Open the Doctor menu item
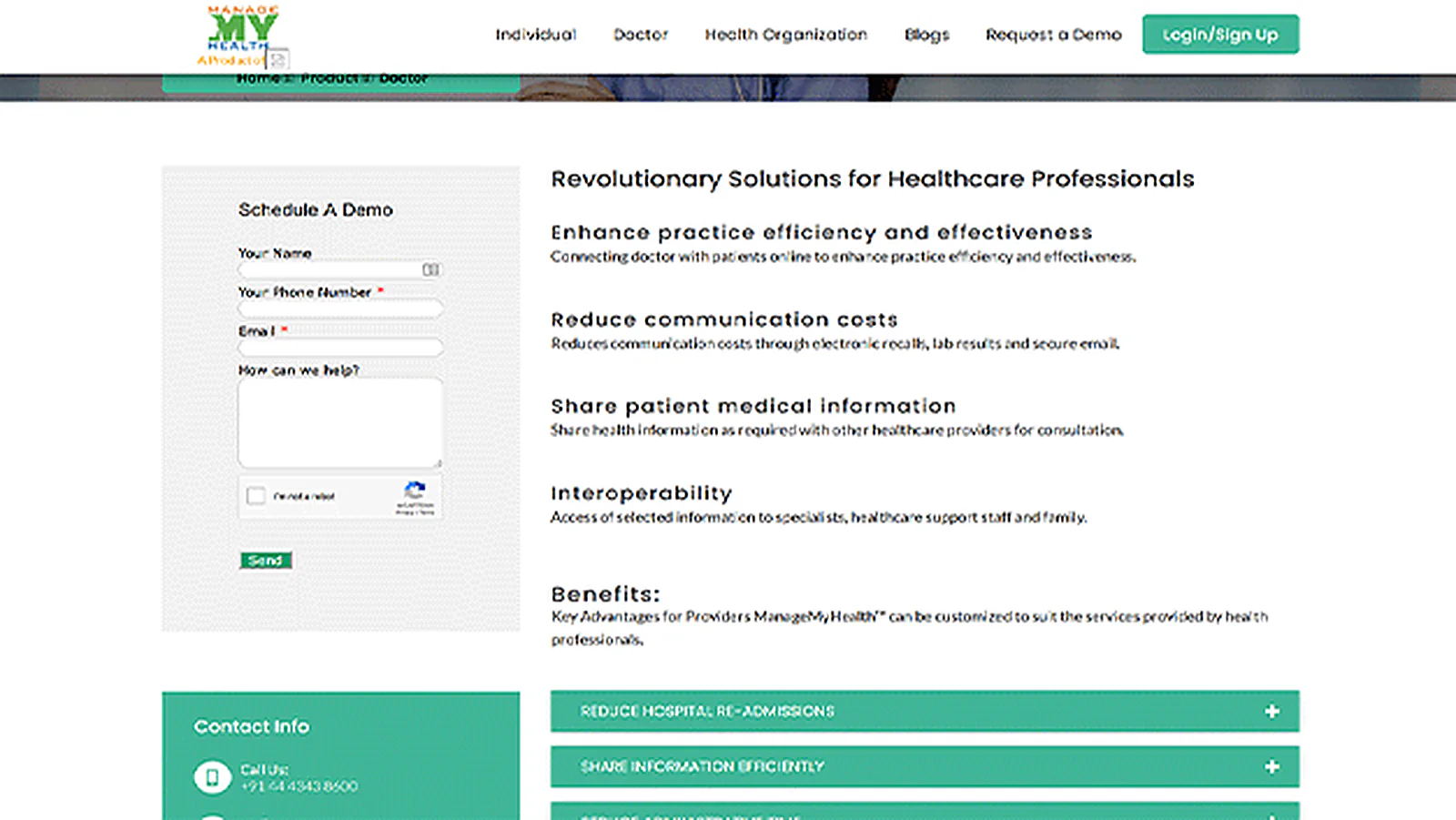 (641, 35)
